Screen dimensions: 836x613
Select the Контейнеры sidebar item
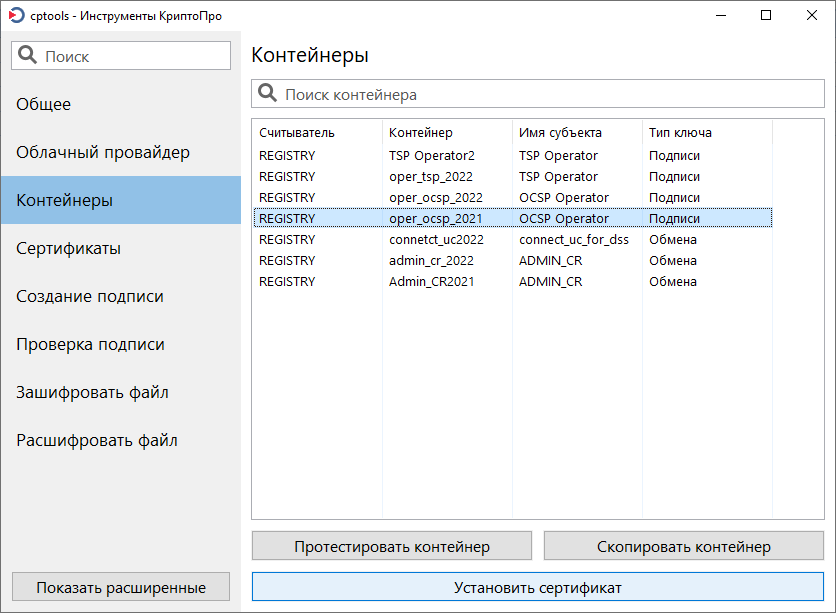(x=121, y=200)
